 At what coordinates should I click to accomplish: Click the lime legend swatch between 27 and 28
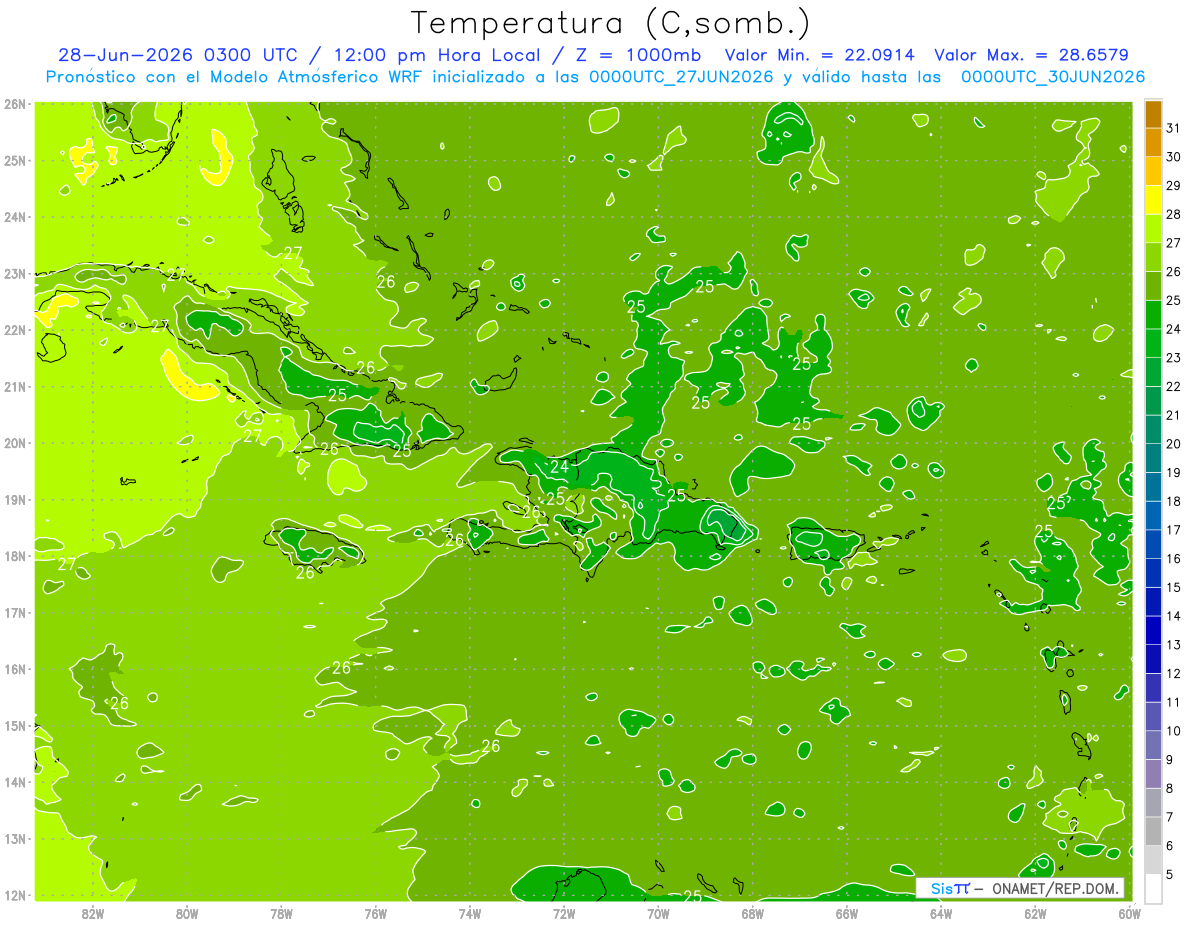tap(1153, 229)
